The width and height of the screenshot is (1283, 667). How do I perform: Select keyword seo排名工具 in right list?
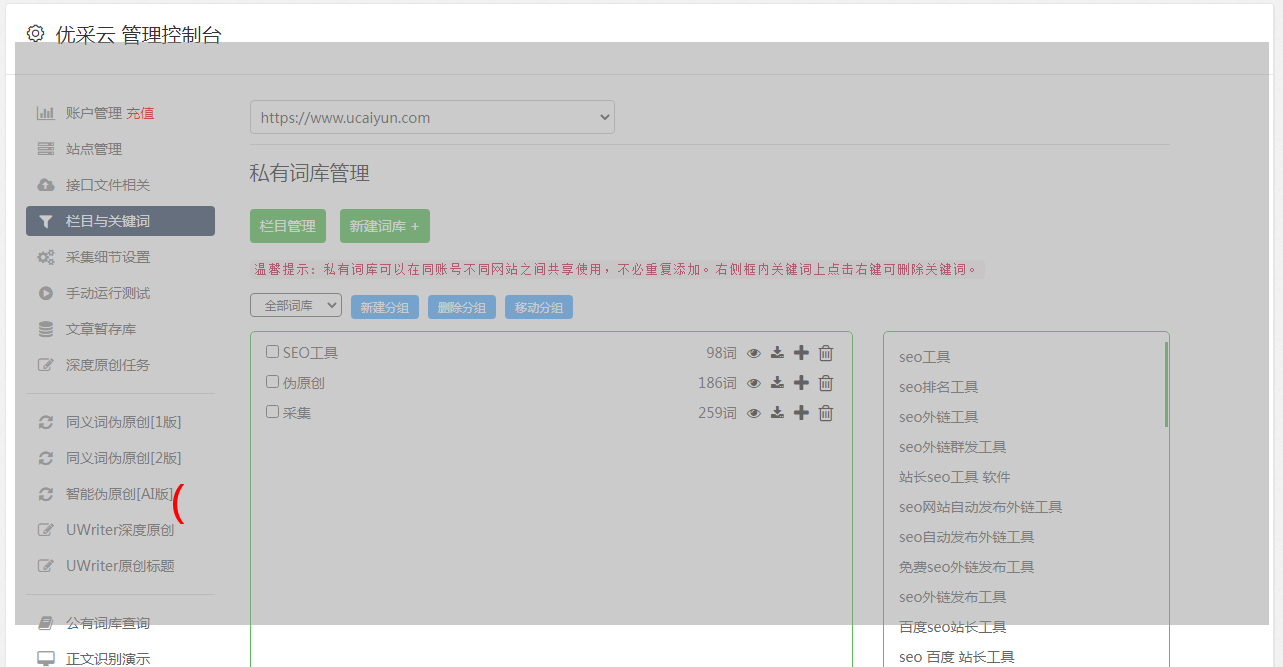pos(938,387)
